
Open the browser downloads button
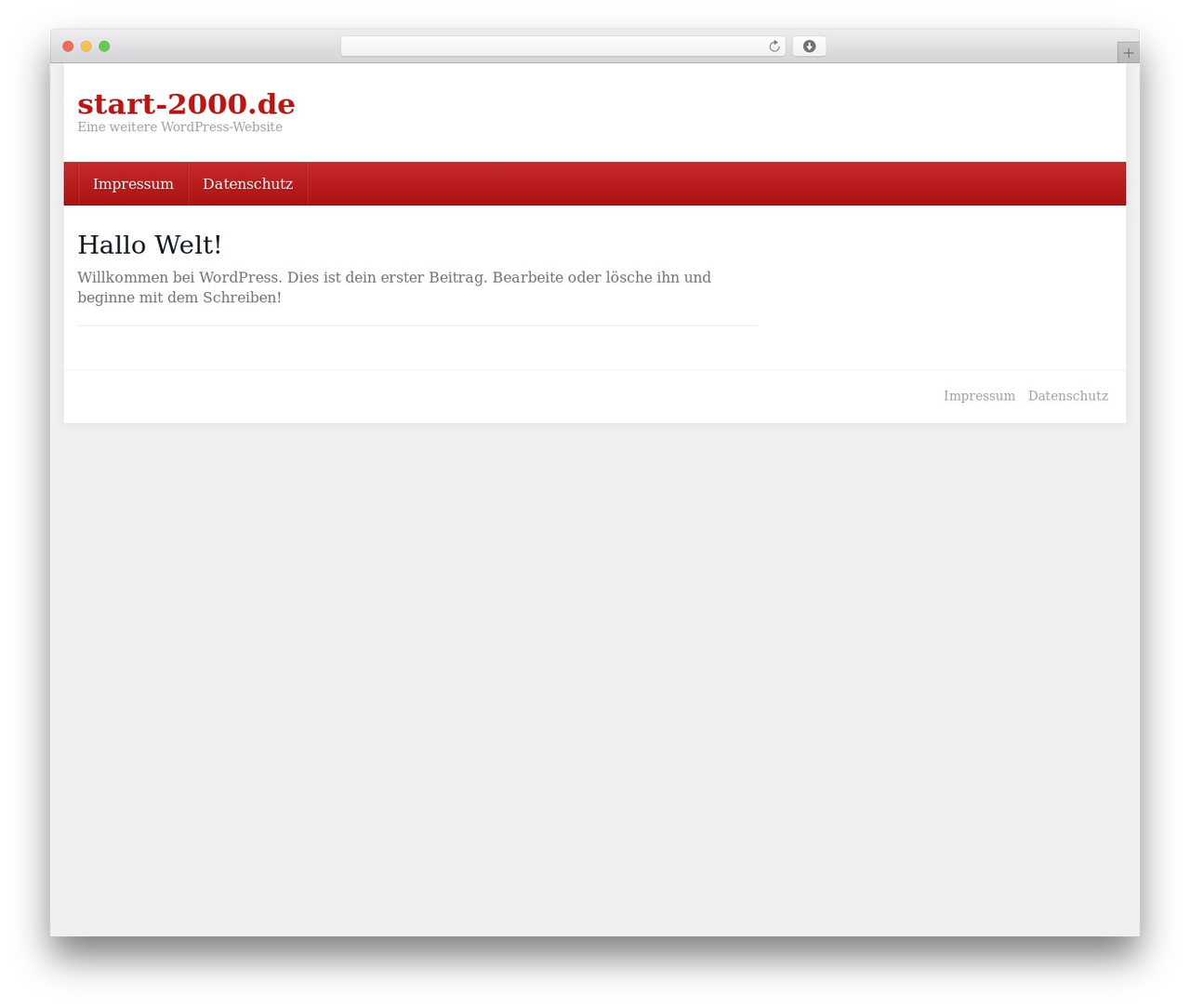coord(809,46)
